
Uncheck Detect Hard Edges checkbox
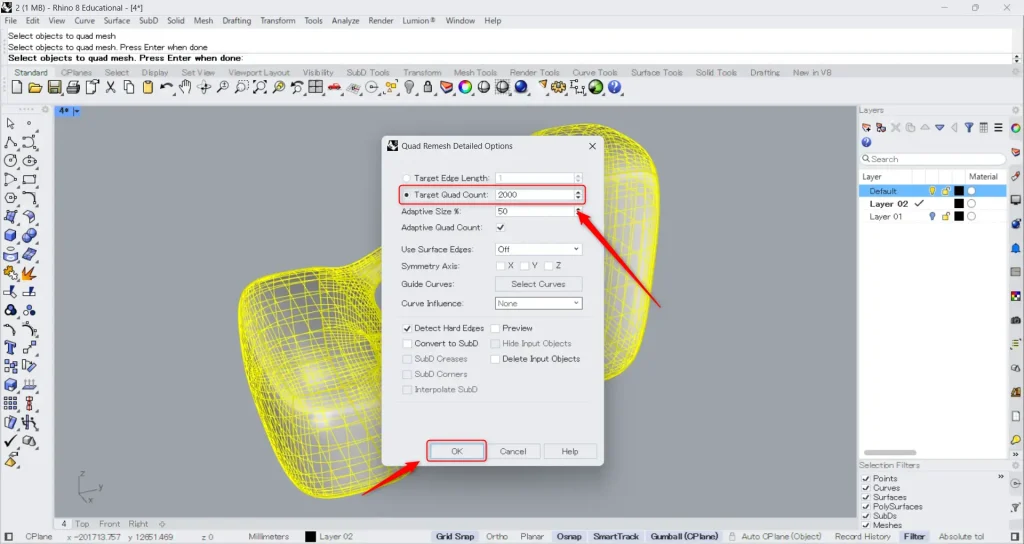point(407,328)
